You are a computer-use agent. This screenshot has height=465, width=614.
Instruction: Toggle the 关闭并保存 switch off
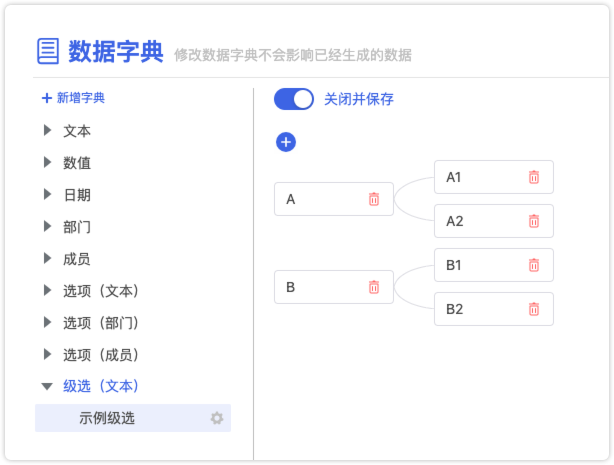click(294, 99)
